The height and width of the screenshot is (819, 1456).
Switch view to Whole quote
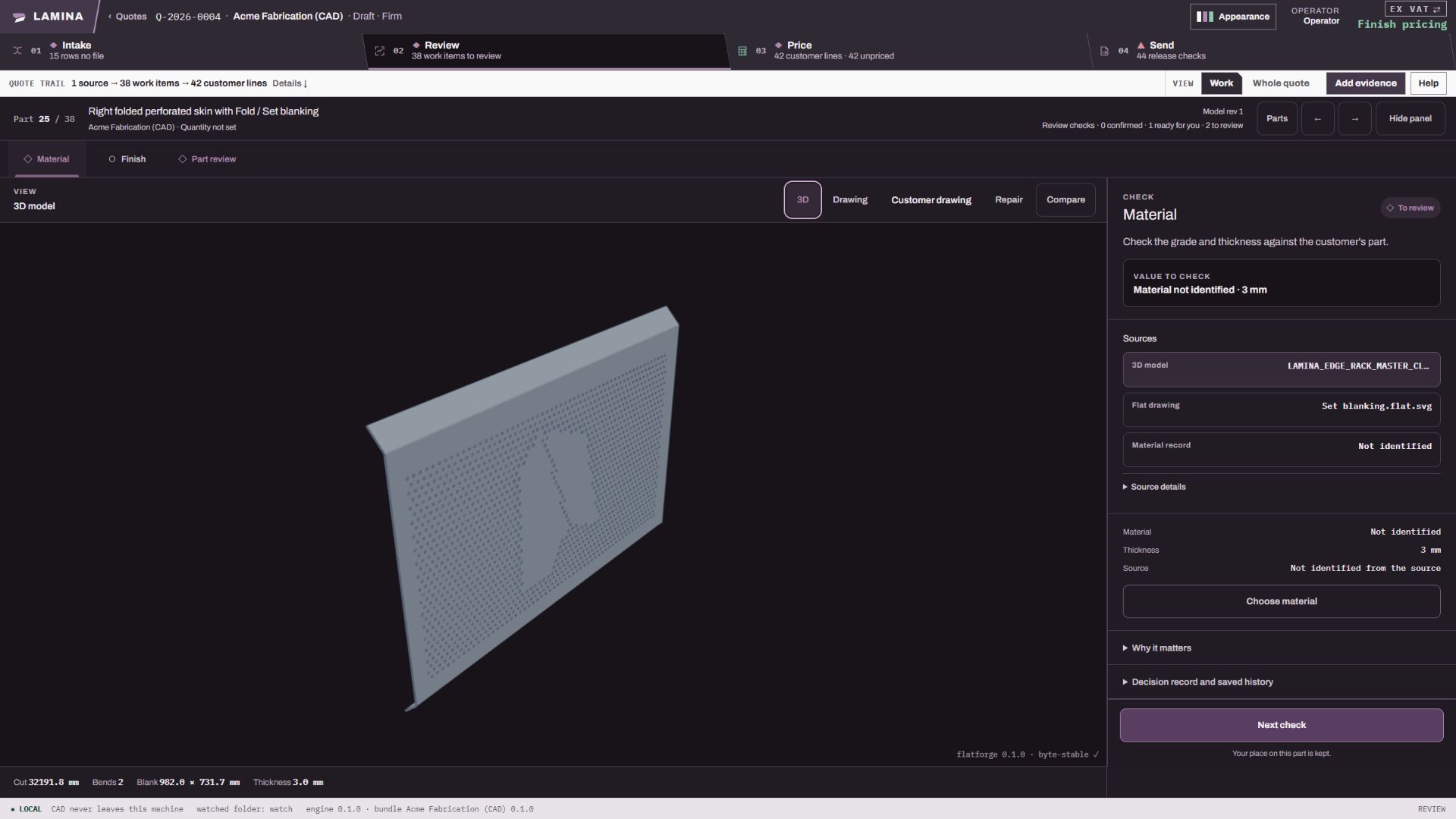tap(1281, 83)
